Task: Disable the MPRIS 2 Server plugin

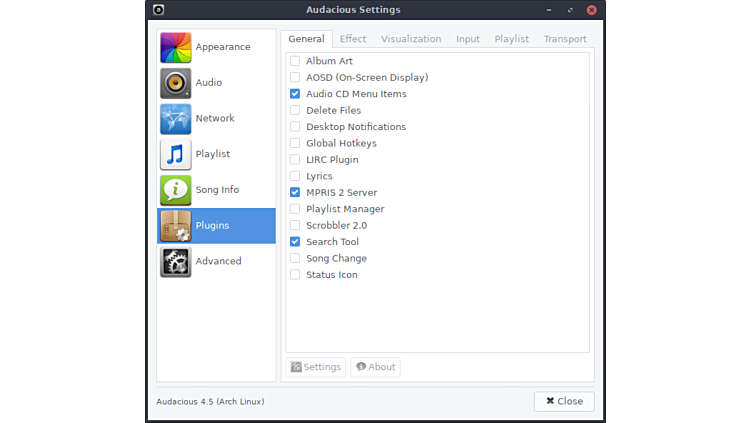Action: [x=295, y=193]
